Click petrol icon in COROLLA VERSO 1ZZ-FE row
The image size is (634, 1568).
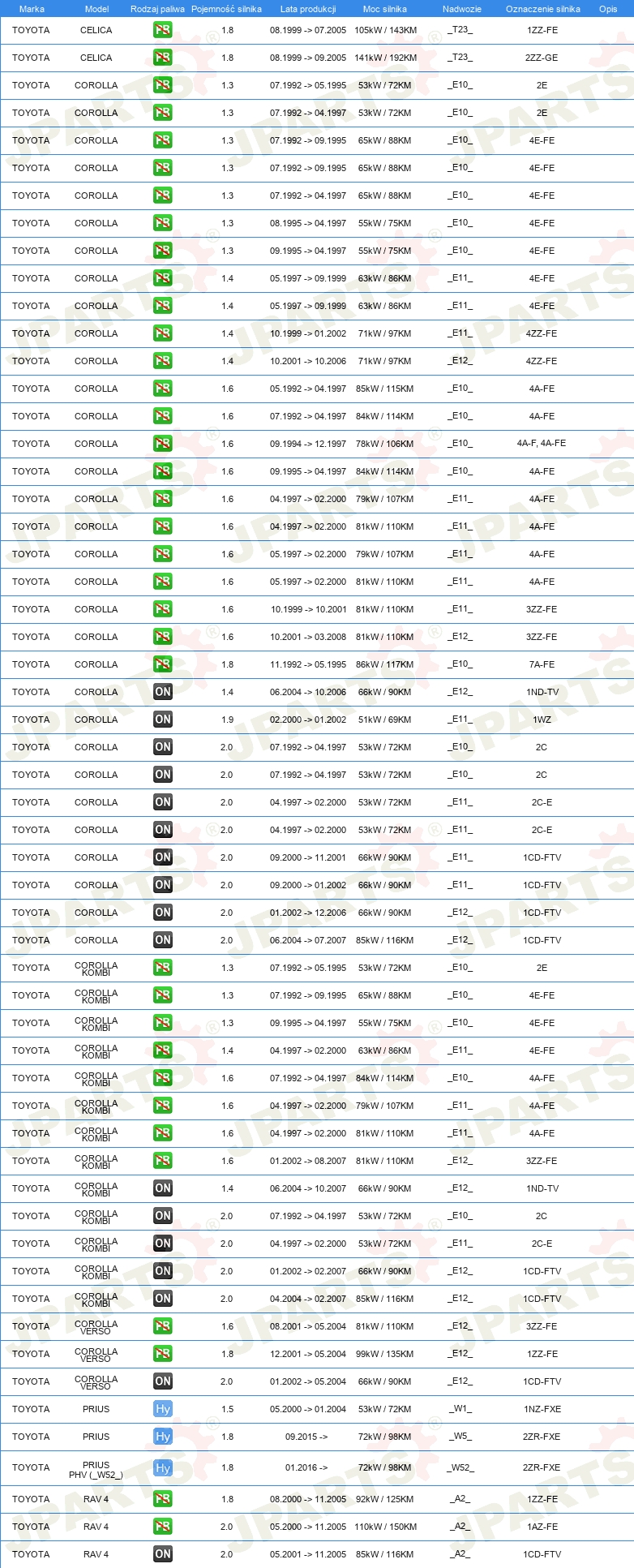pyautogui.click(x=163, y=1354)
